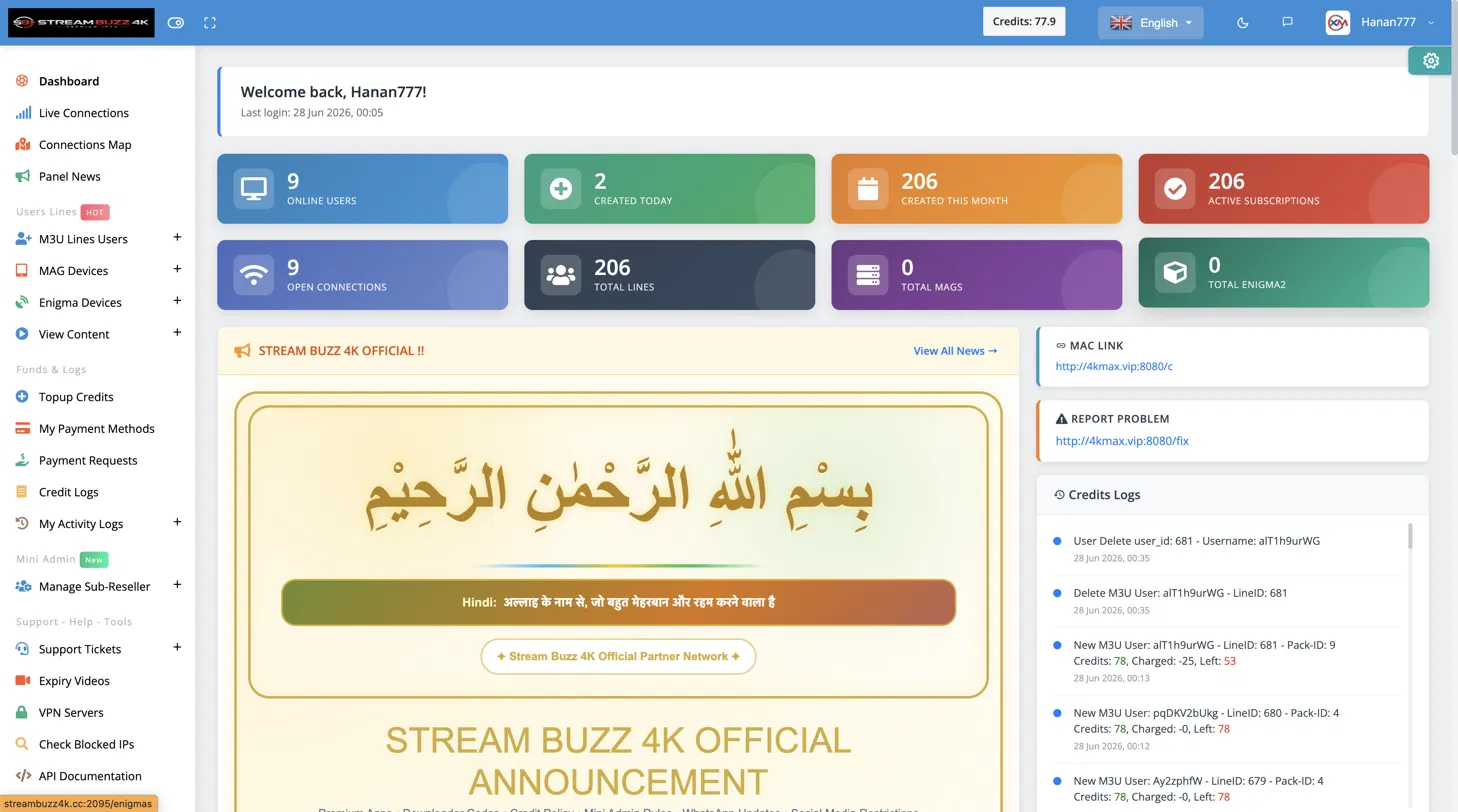Click the Credit Logs sidebar icon
Image resolution: width=1458 pixels, height=812 pixels.
click(22, 492)
